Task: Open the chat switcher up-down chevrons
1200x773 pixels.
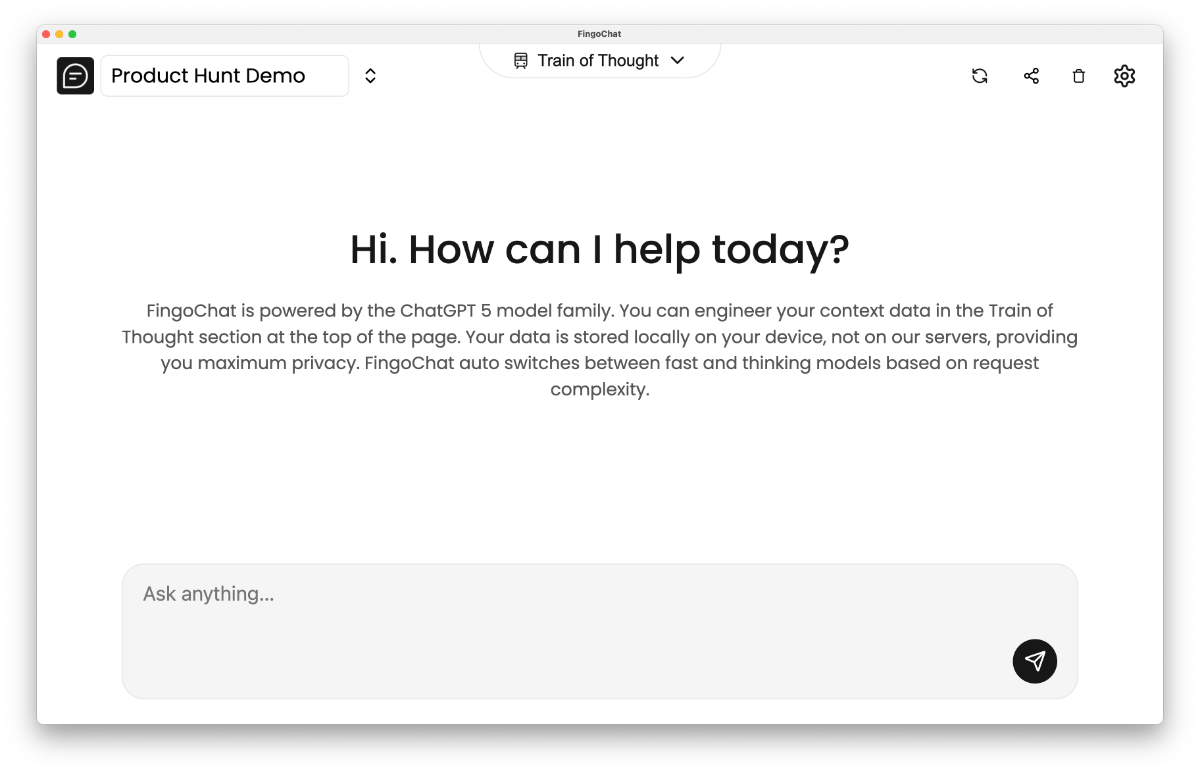Action: (x=370, y=76)
